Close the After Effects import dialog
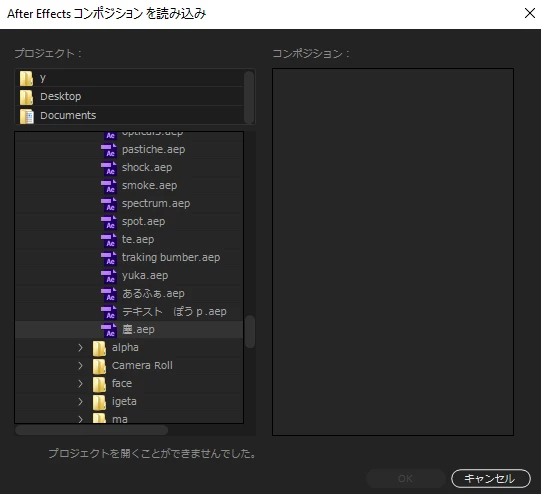This screenshot has width=541, height=494. pos(530,13)
